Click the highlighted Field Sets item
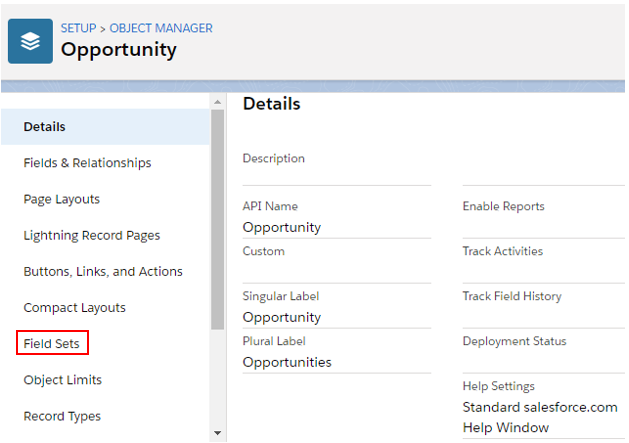The image size is (629, 443). click(53, 344)
